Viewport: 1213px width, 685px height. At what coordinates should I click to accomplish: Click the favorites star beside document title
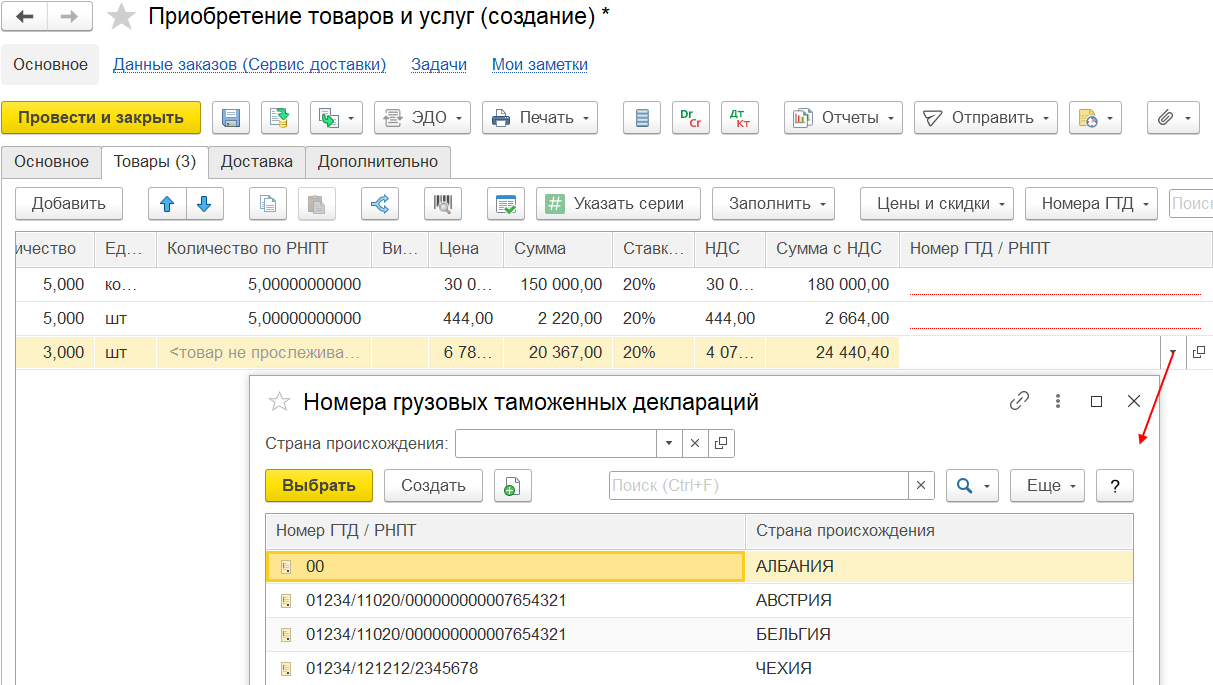(122, 17)
